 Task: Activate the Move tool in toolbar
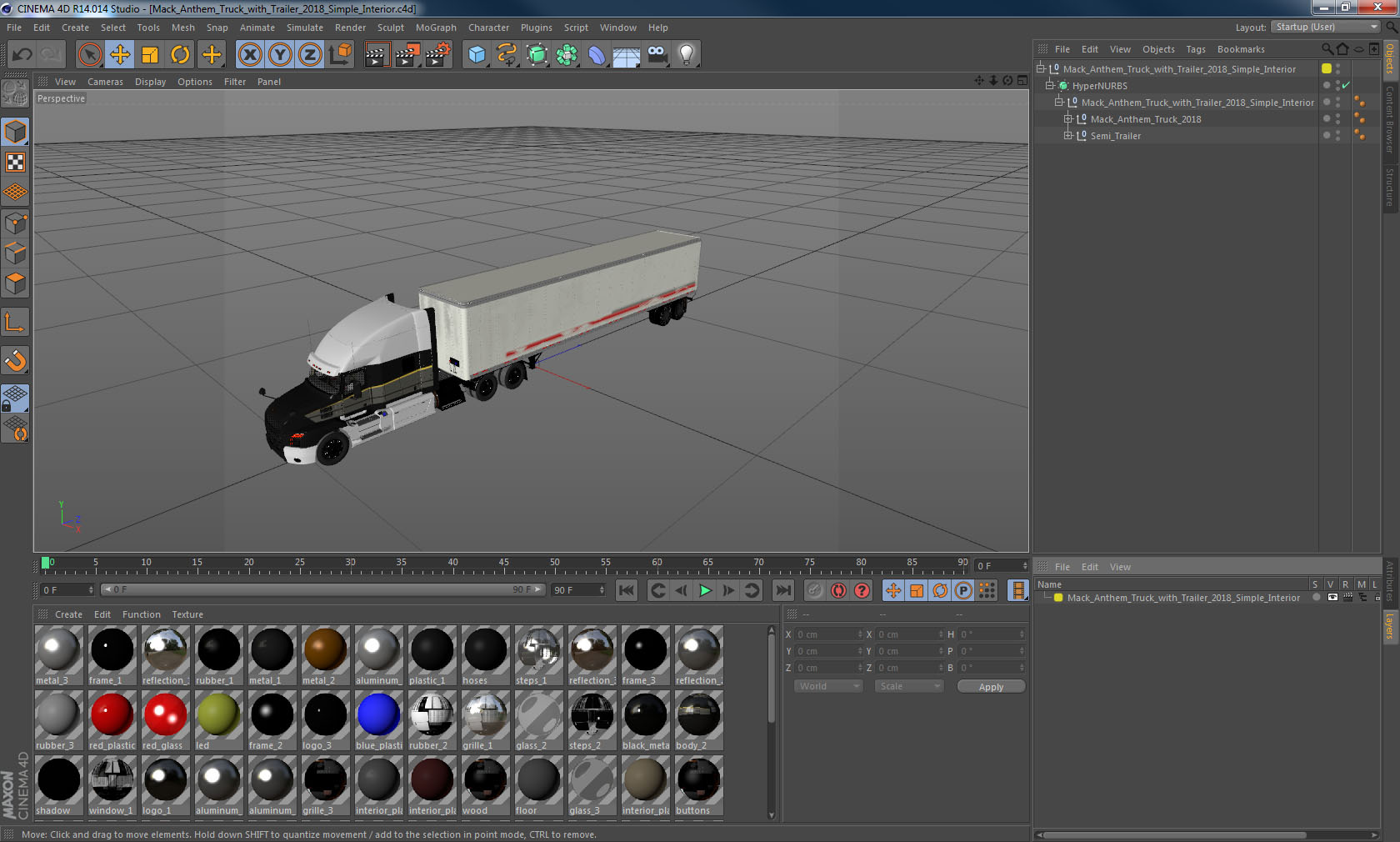click(x=120, y=55)
